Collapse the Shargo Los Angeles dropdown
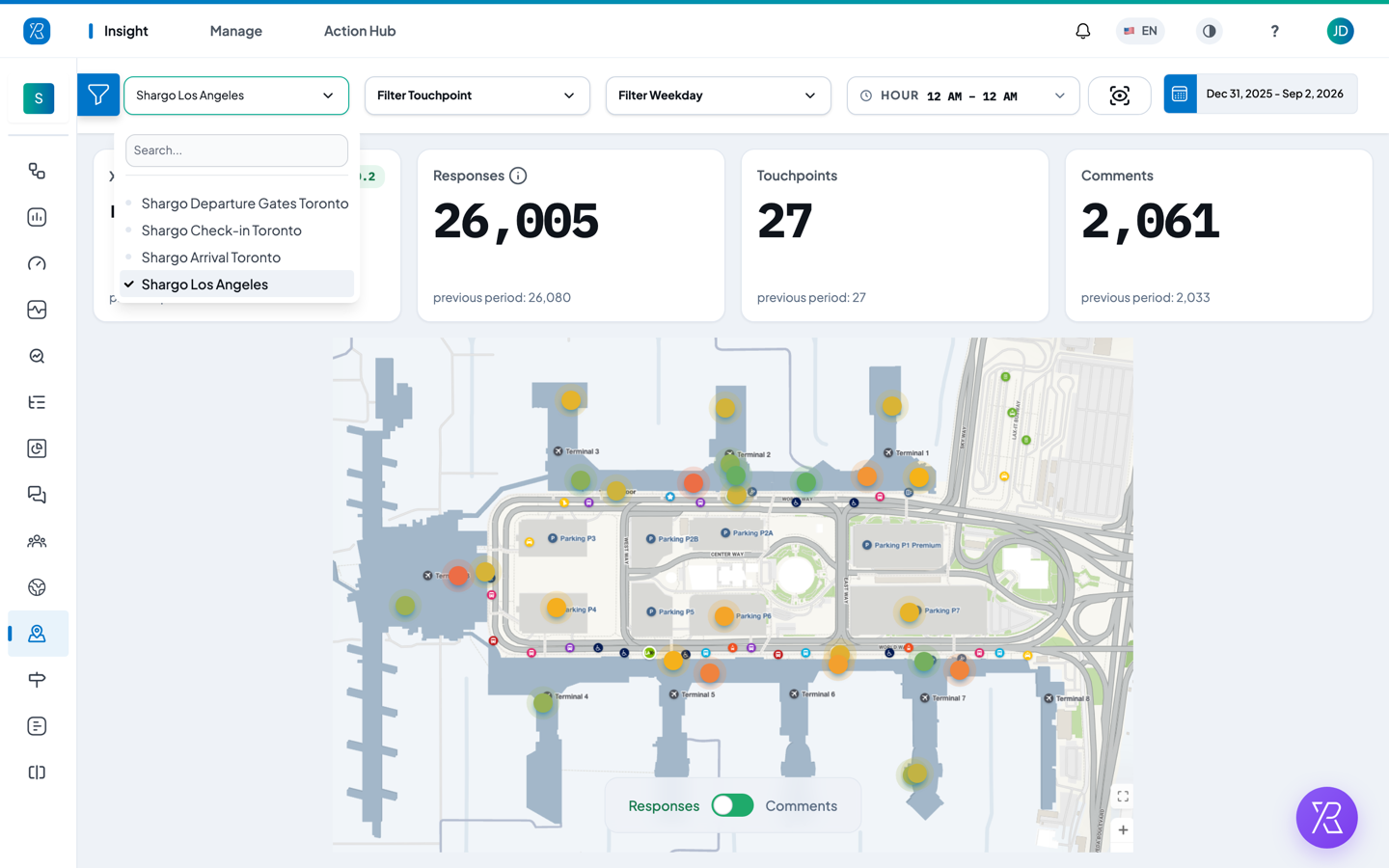The image size is (1389, 868). (236, 95)
